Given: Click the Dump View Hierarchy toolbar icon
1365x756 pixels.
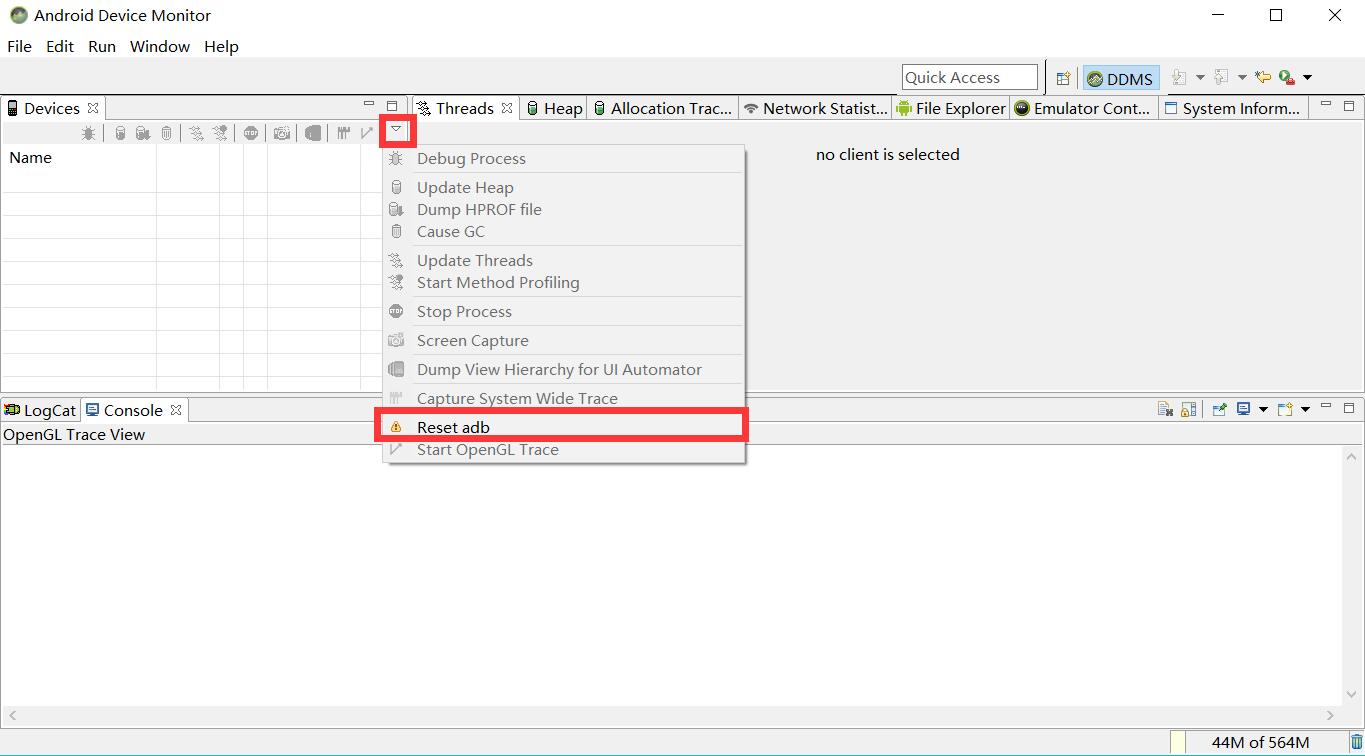Looking at the screenshot, I should [313, 133].
